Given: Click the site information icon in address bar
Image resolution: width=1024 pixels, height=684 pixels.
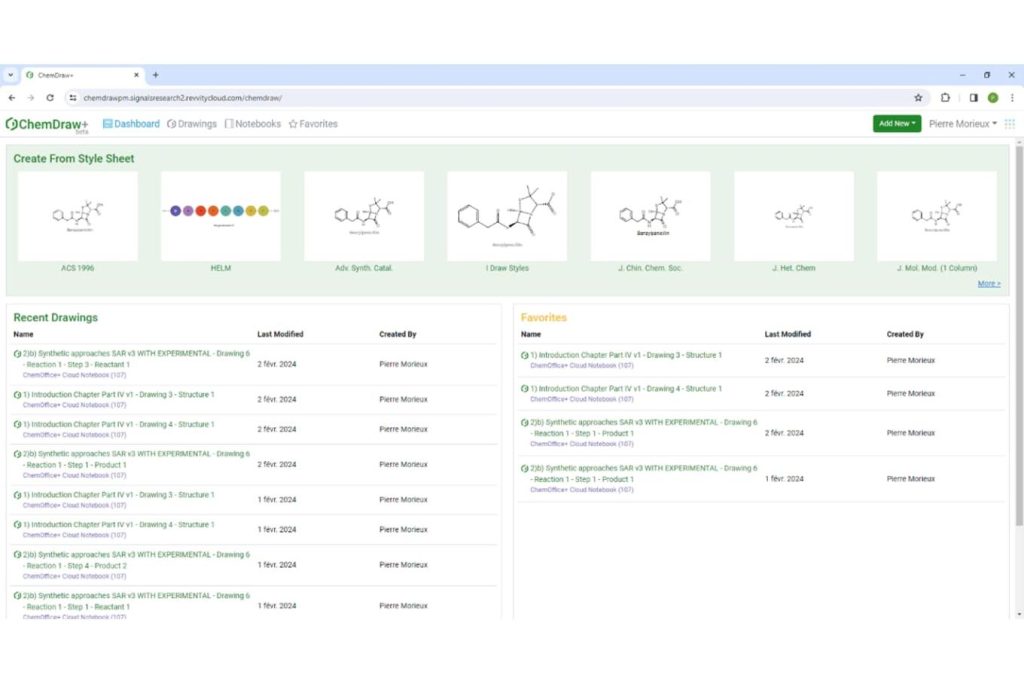Looking at the screenshot, I should click(73, 98).
